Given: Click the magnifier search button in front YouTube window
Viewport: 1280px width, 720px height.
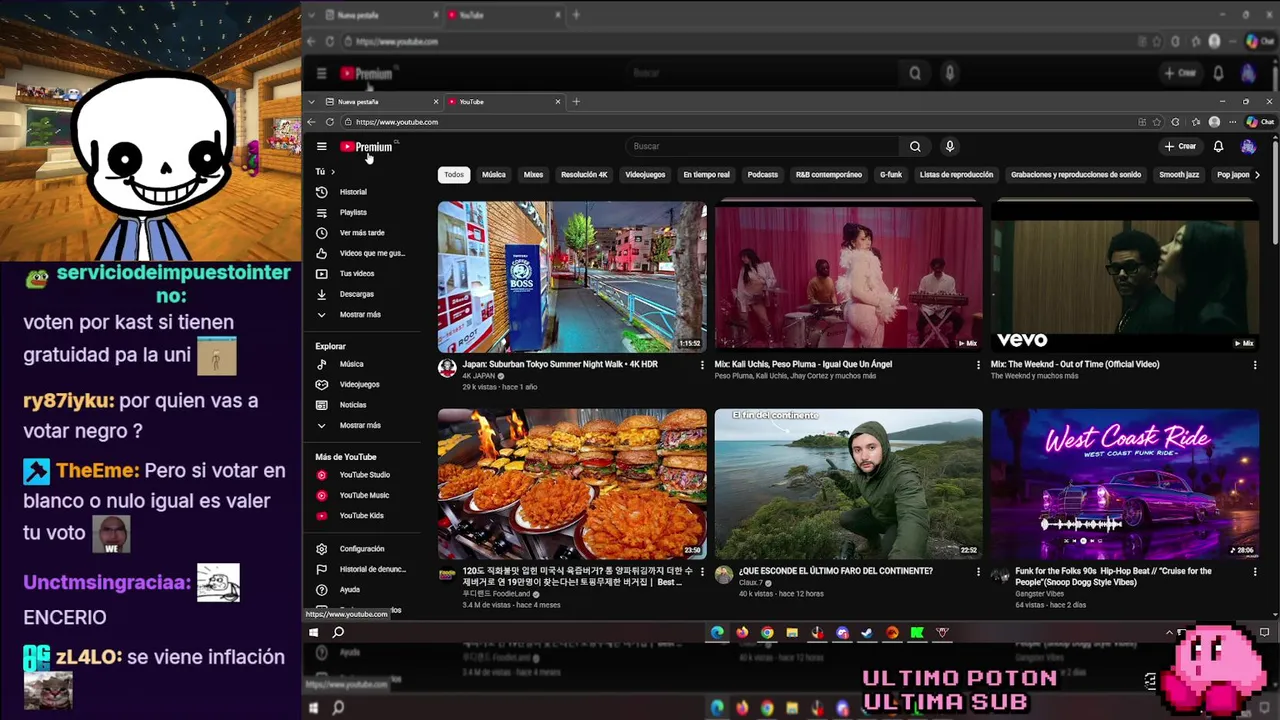Looking at the screenshot, I should (x=915, y=146).
